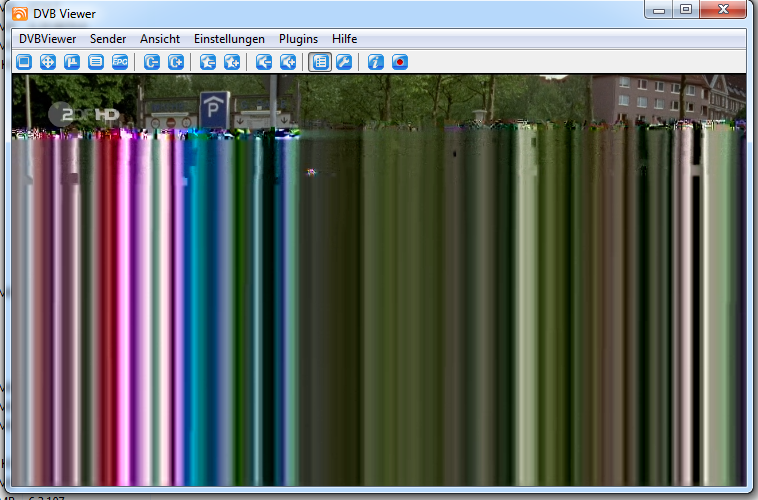Image resolution: width=758 pixels, height=500 pixels.
Task: Click the info (i) toolbar icon
Action: point(376,62)
